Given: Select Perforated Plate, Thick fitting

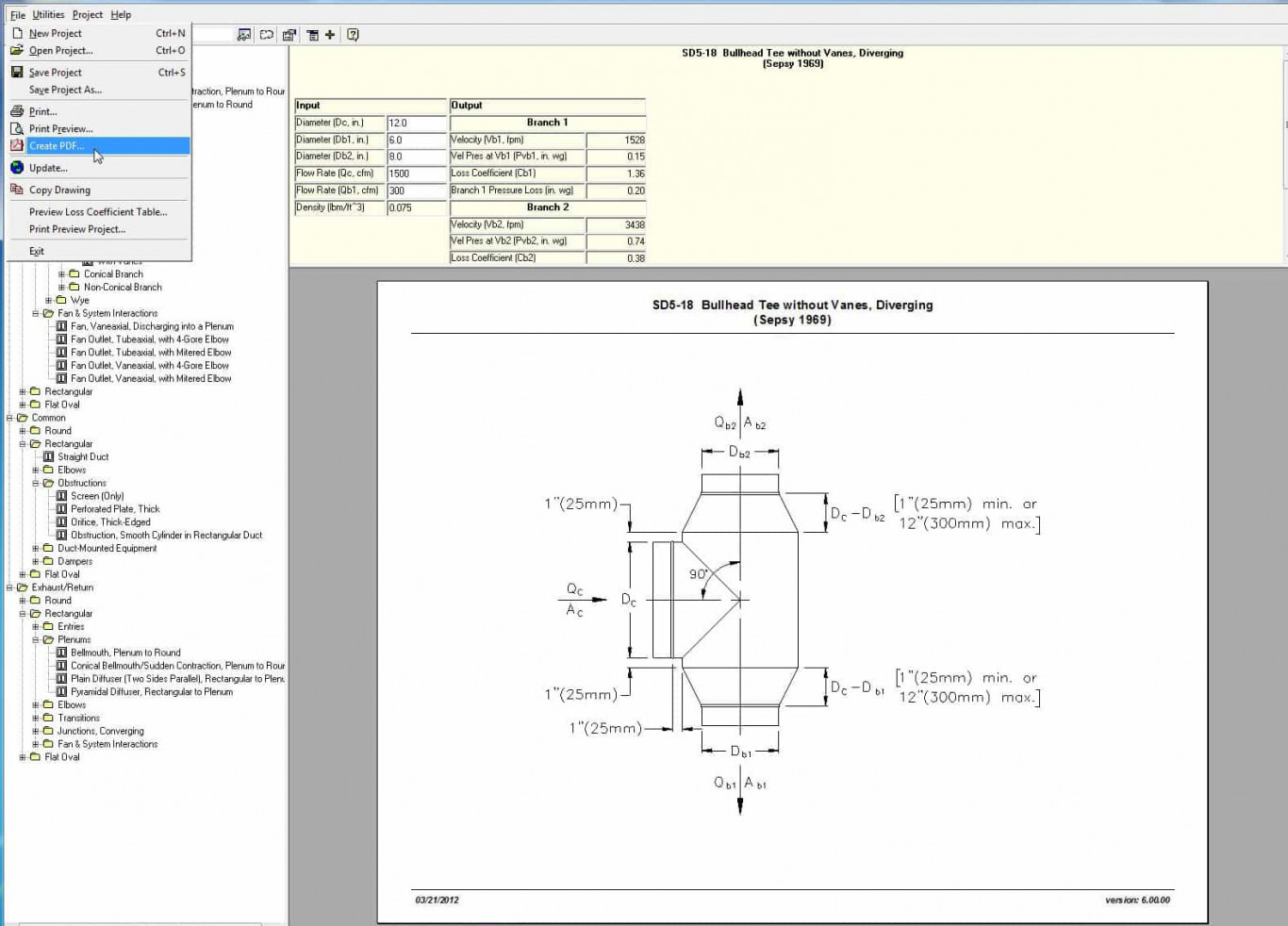Looking at the screenshot, I should pos(115,509).
